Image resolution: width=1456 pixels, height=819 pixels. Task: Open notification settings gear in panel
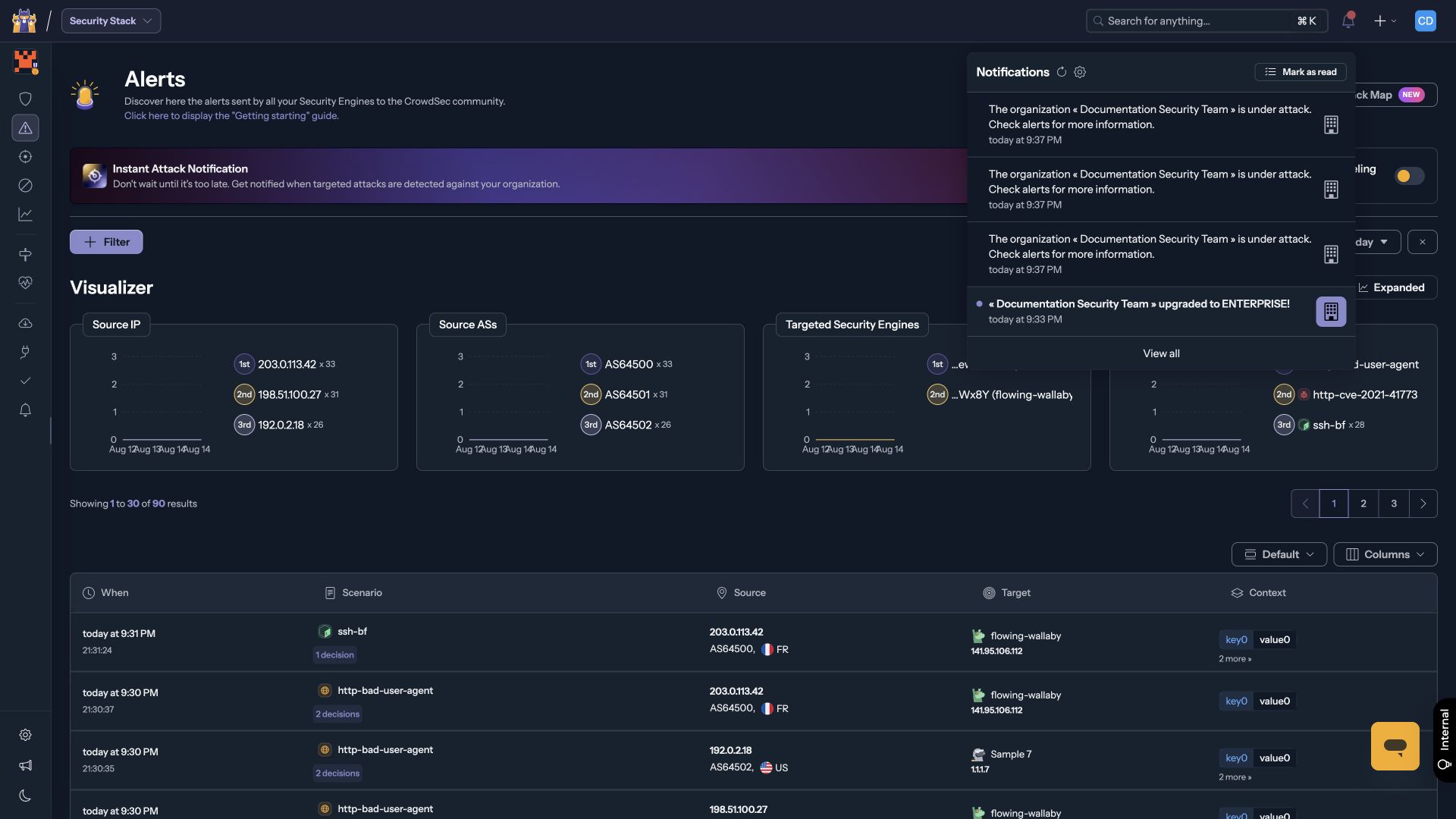[x=1080, y=72]
